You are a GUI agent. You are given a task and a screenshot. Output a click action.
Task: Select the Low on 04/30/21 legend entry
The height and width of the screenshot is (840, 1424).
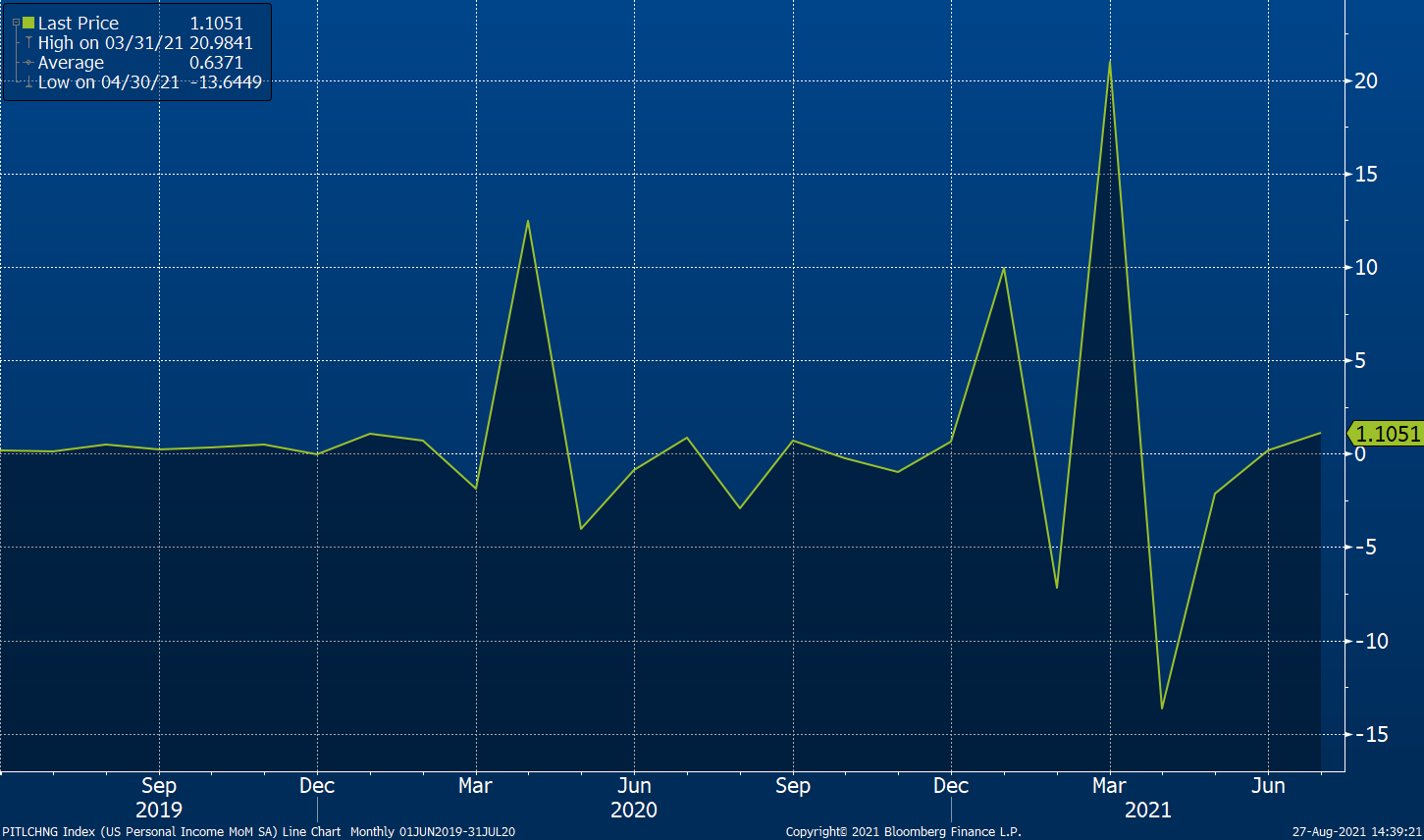[108, 82]
